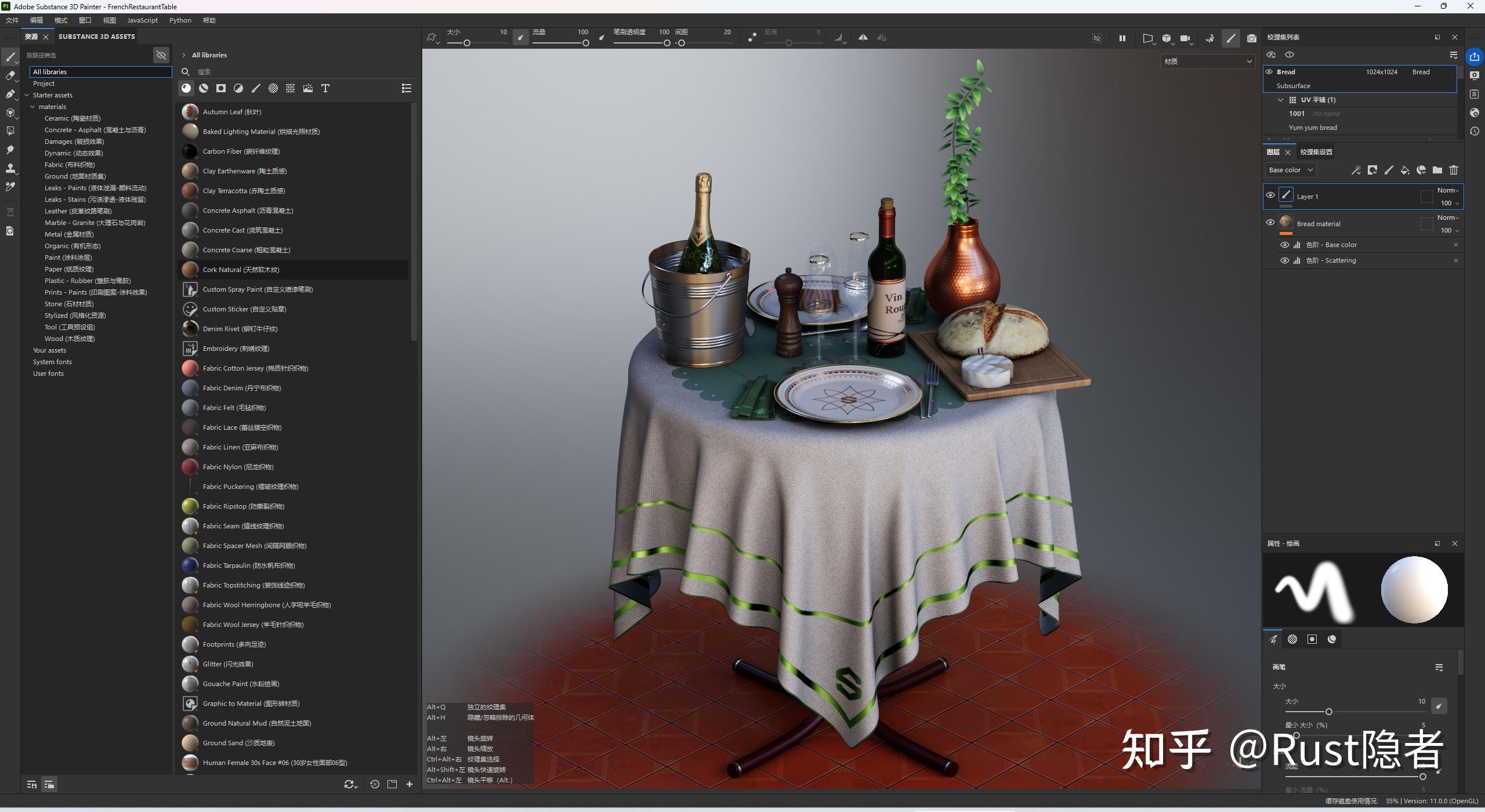Click the add fill layer bucket icon
This screenshot has width=1485, height=812.
1404,170
